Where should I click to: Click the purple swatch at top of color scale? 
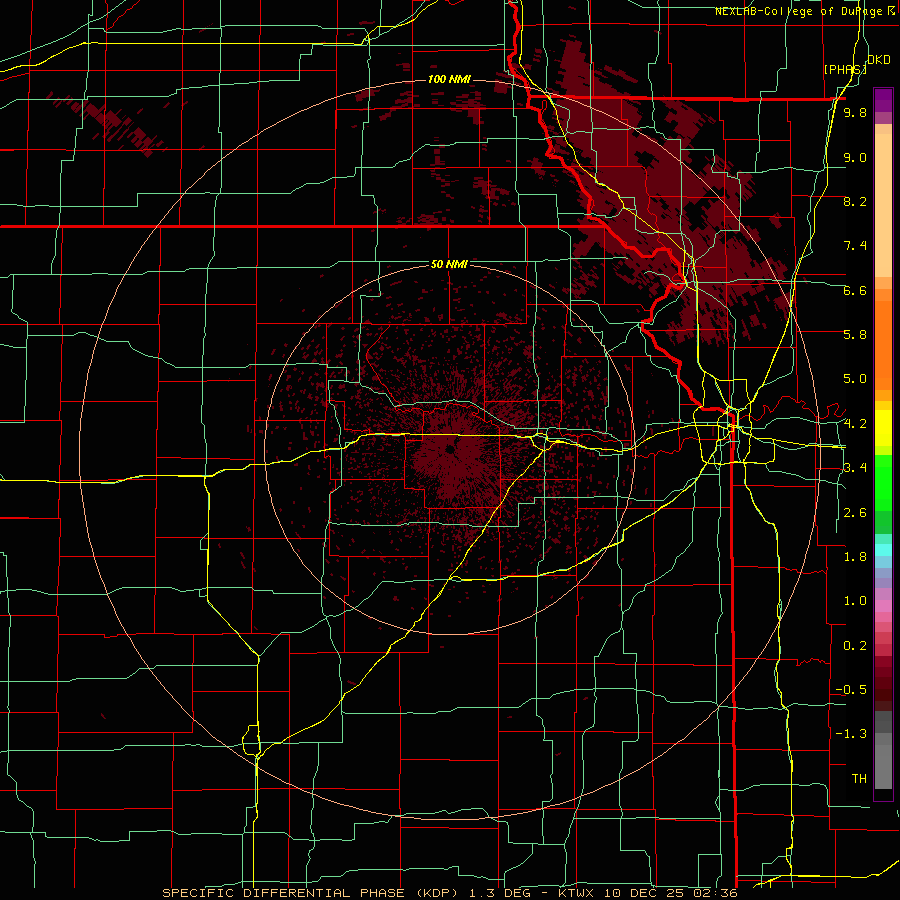(x=883, y=100)
